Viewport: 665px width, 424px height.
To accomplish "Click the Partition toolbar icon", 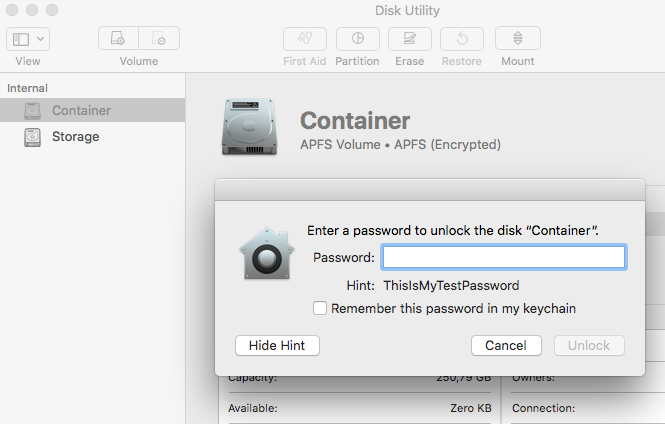I will [x=357, y=39].
